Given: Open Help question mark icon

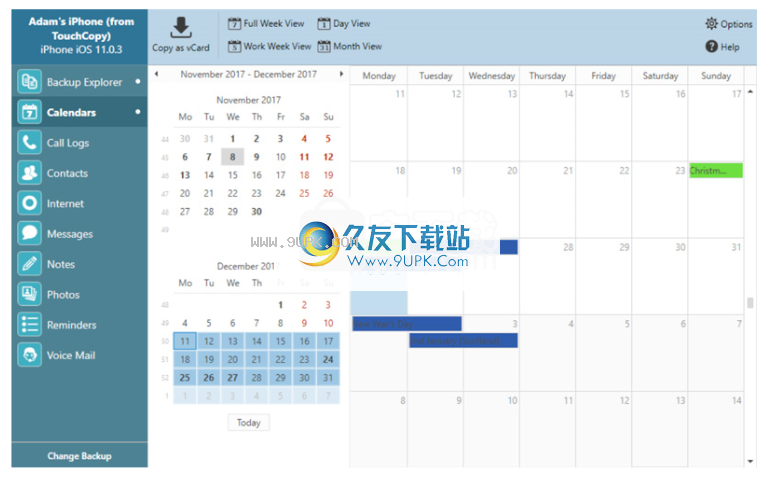Looking at the screenshot, I should 711,46.
